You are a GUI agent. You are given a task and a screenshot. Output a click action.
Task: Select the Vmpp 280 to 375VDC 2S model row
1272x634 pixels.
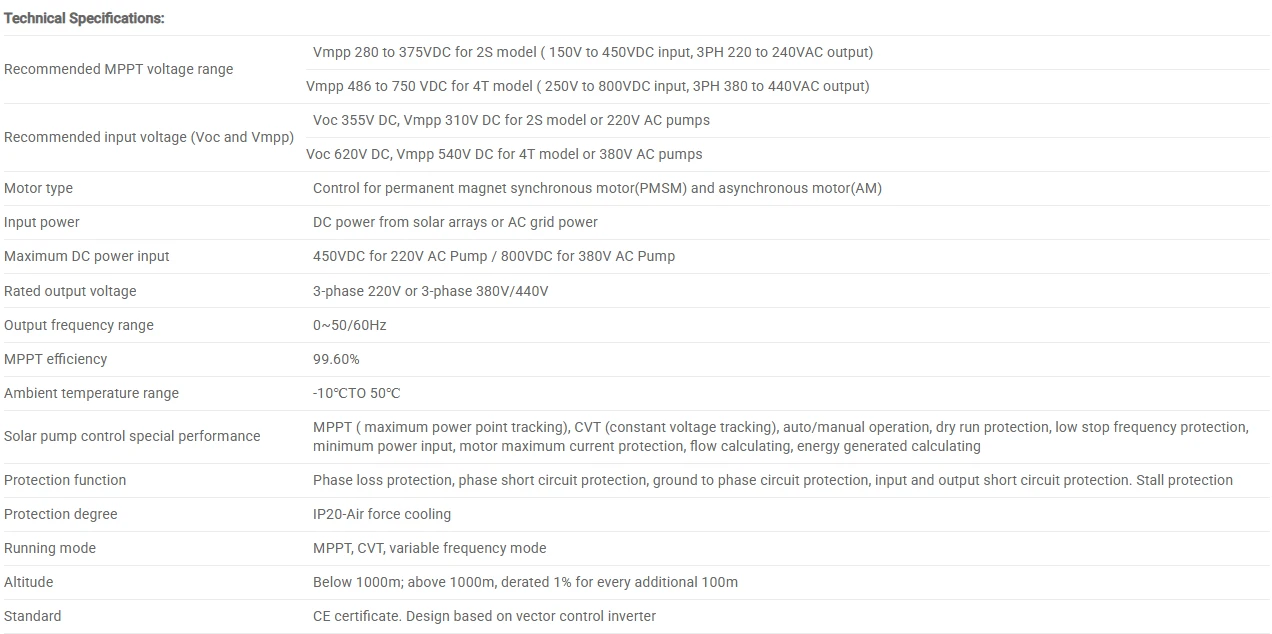(x=592, y=52)
